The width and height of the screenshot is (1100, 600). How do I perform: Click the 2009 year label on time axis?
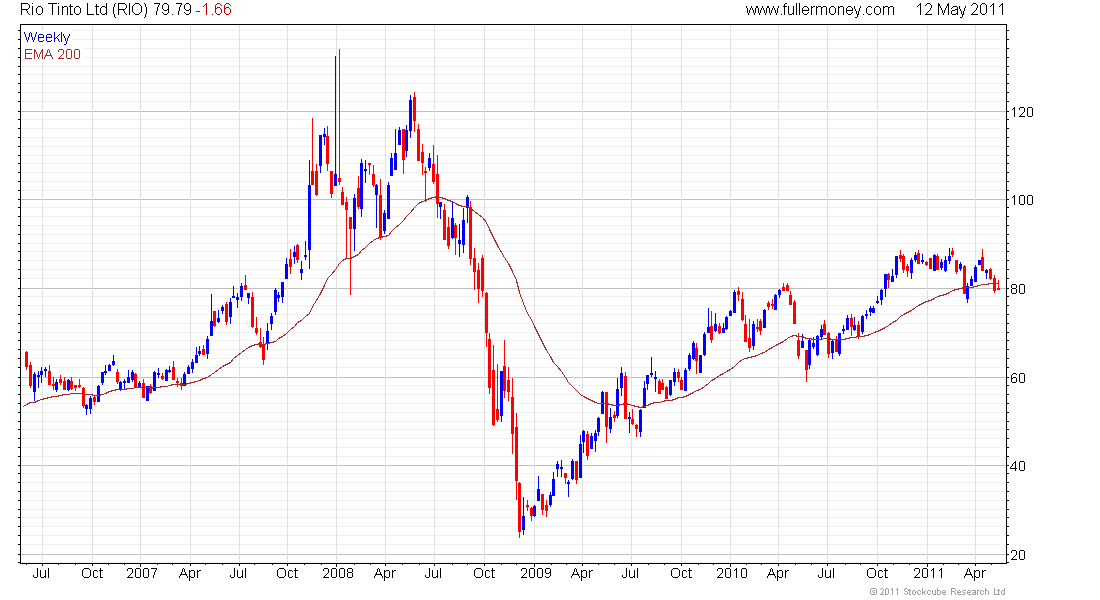click(536, 573)
